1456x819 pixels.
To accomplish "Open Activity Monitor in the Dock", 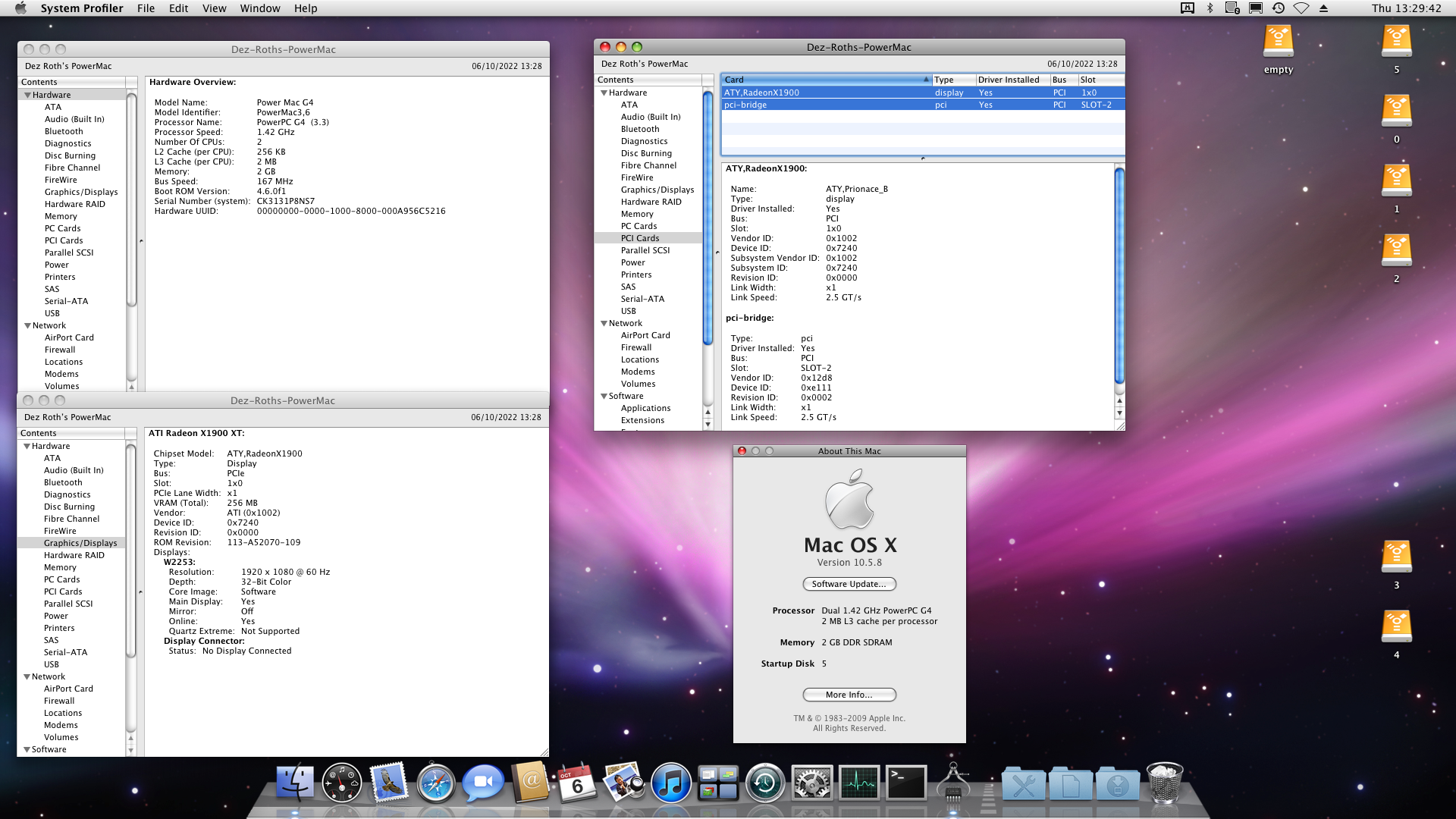I will (x=859, y=783).
